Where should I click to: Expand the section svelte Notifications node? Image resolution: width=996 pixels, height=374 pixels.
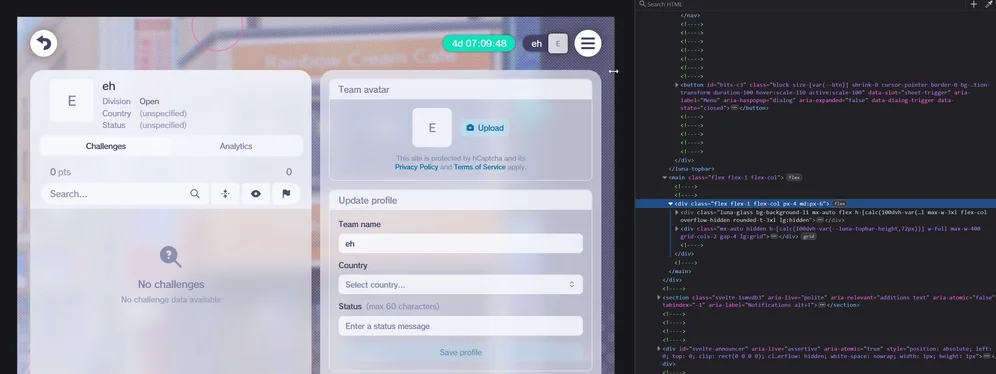click(x=659, y=297)
